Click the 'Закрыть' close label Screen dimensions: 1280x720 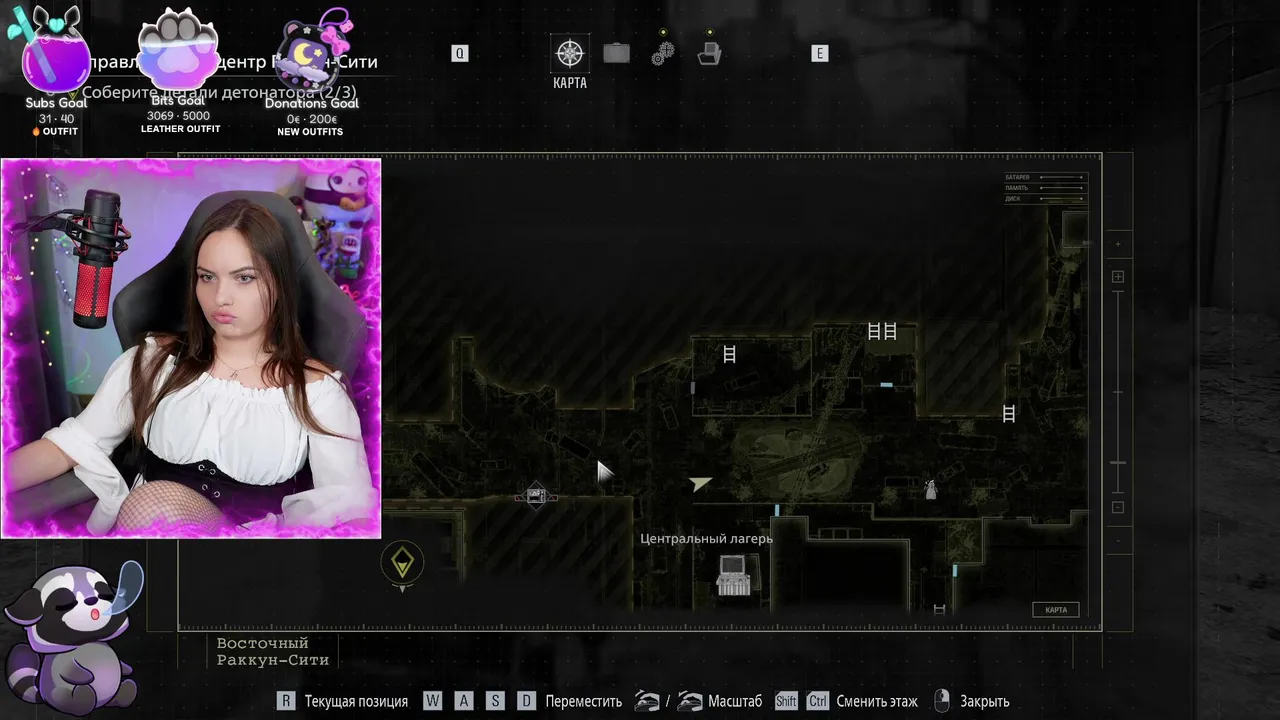point(984,702)
